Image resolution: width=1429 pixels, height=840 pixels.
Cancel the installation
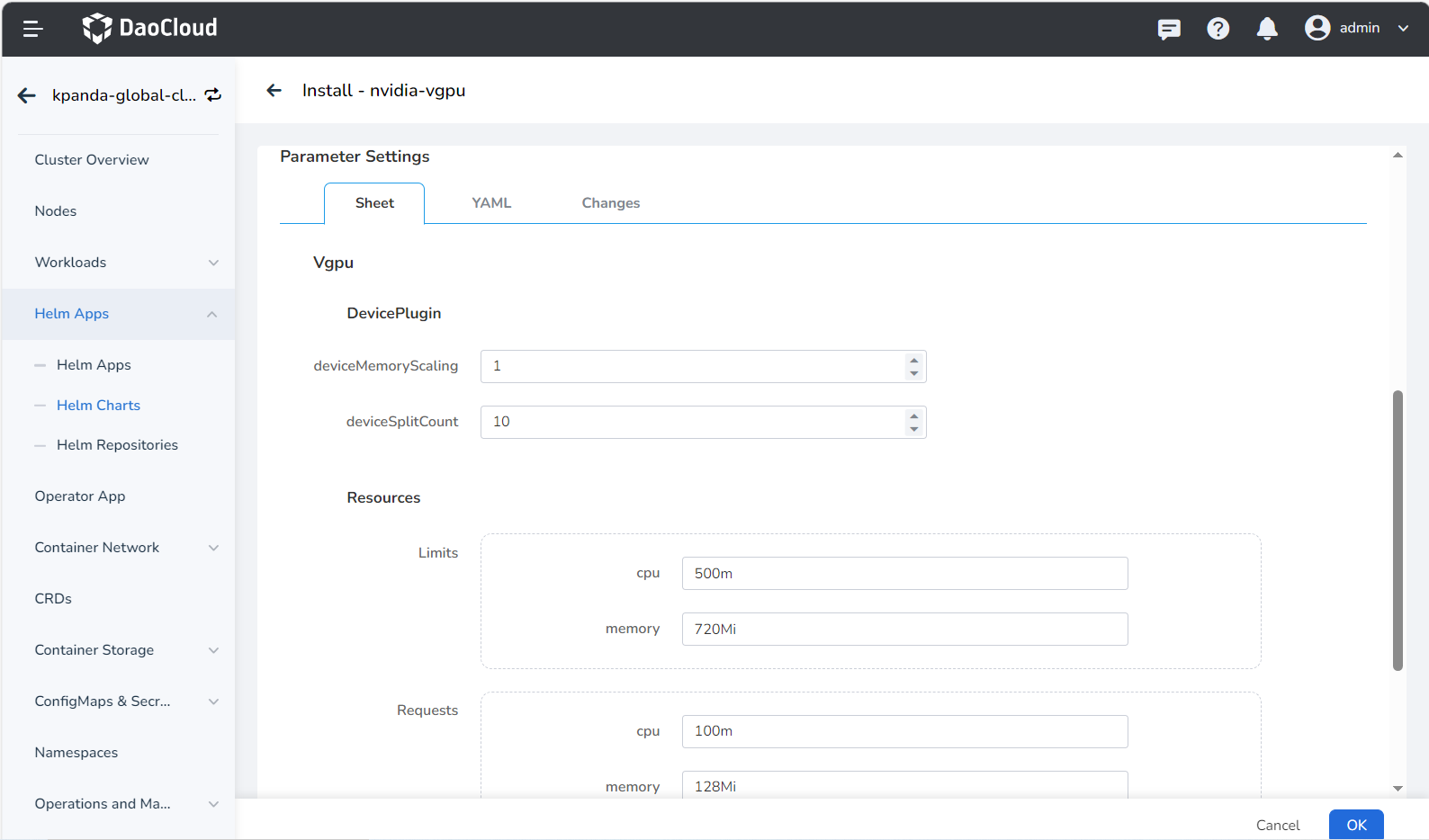[1277, 825]
